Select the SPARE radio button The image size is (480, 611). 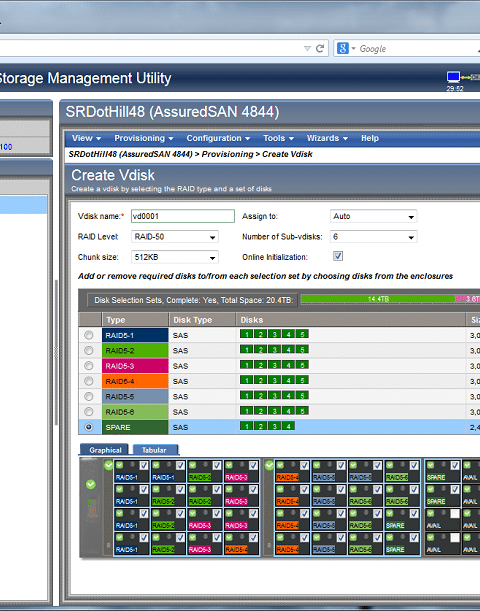click(x=89, y=427)
